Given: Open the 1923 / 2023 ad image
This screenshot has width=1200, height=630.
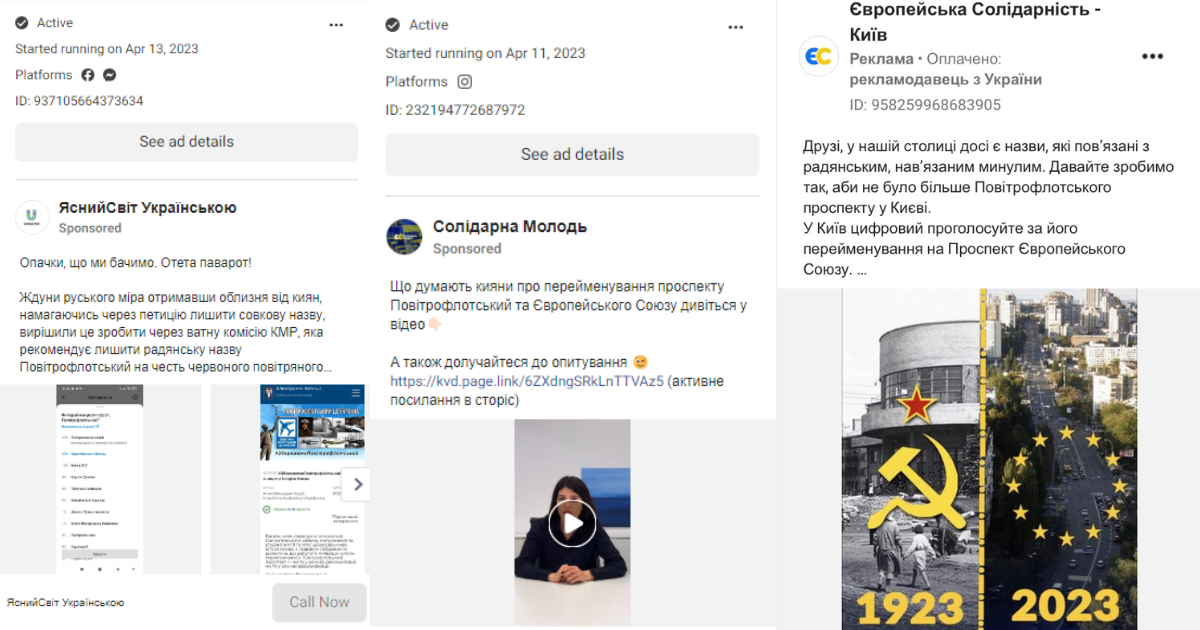Looking at the screenshot, I should click(990, 460).
